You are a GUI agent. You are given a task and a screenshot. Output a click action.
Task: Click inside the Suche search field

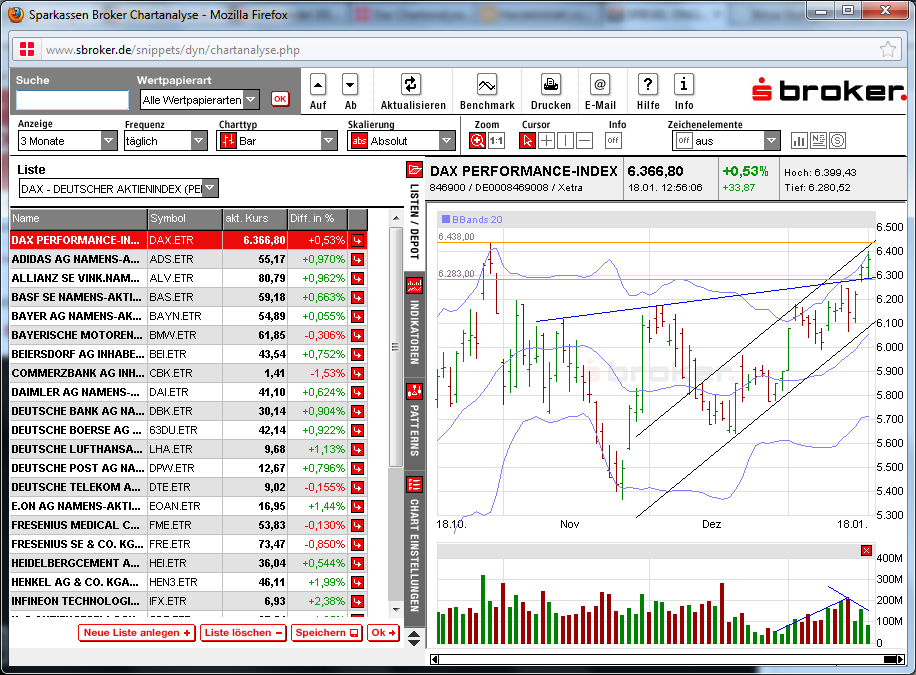[x=70, y=100]
